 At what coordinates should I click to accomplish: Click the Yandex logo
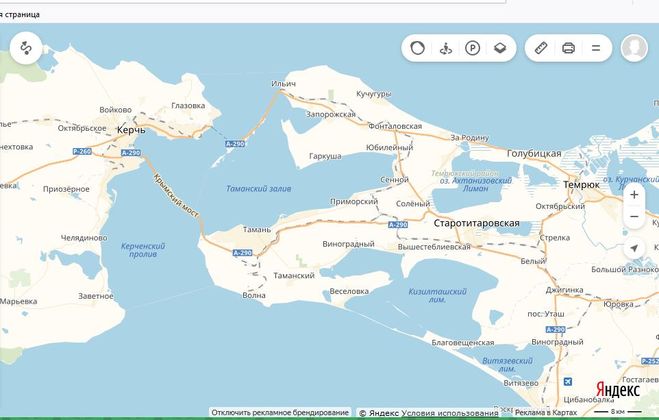pos(618,390)
